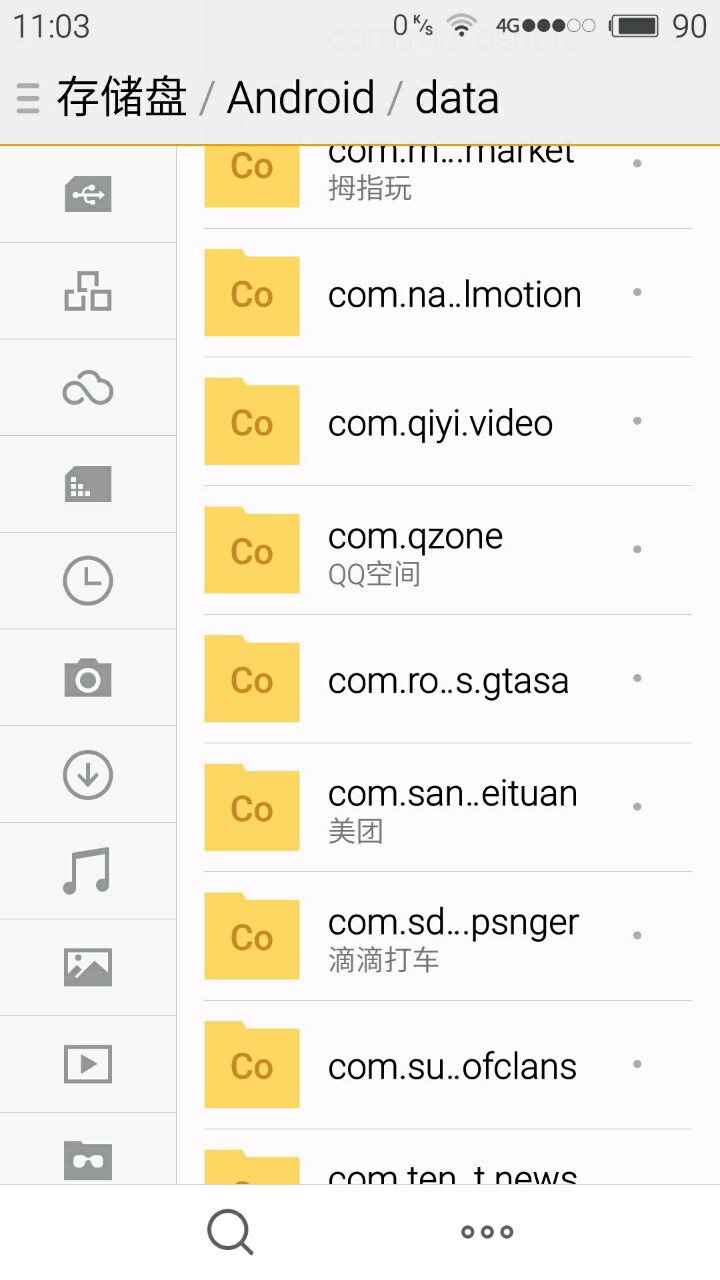Navigate to Android in the breadcrumb path

(x=301, y=98)
